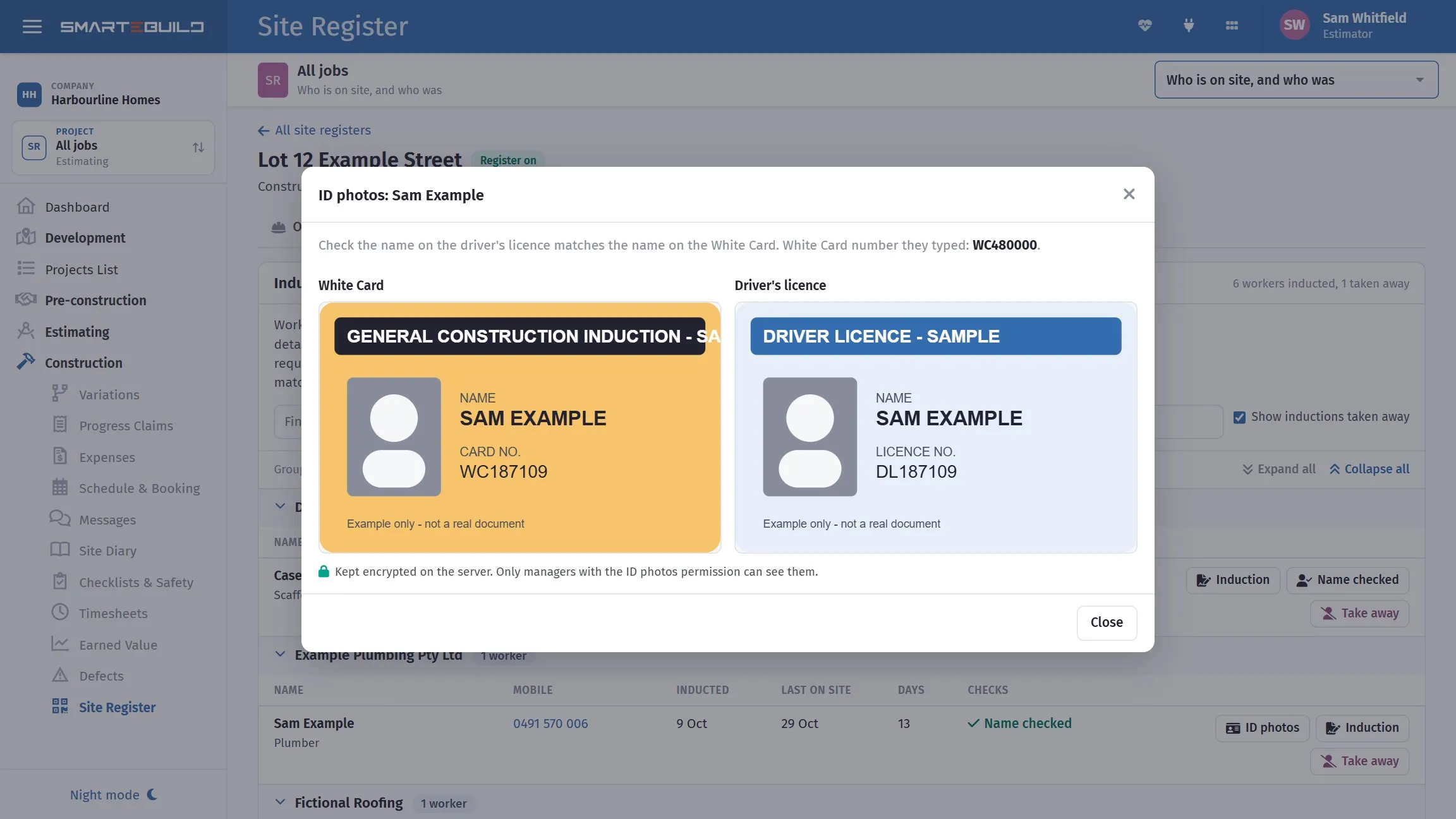
Task: Open the 'Who is on site' dropdown
Action: [1296, 80]
